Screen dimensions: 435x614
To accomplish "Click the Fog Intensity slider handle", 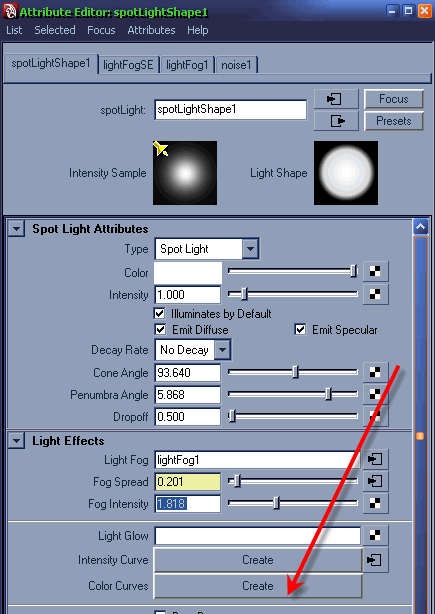I will tap(276, 503).
